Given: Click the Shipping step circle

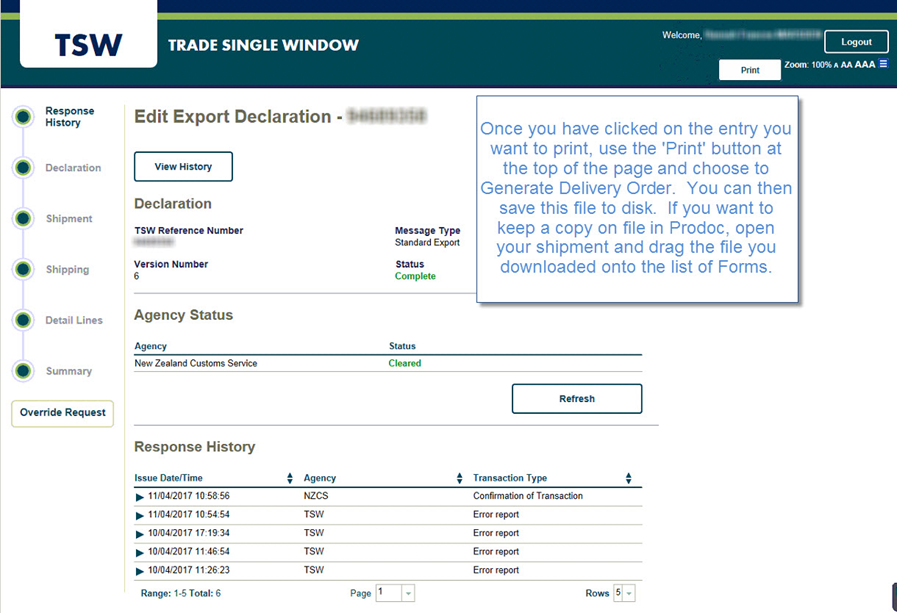Looking at the screenshot, I should click(23, 269).
